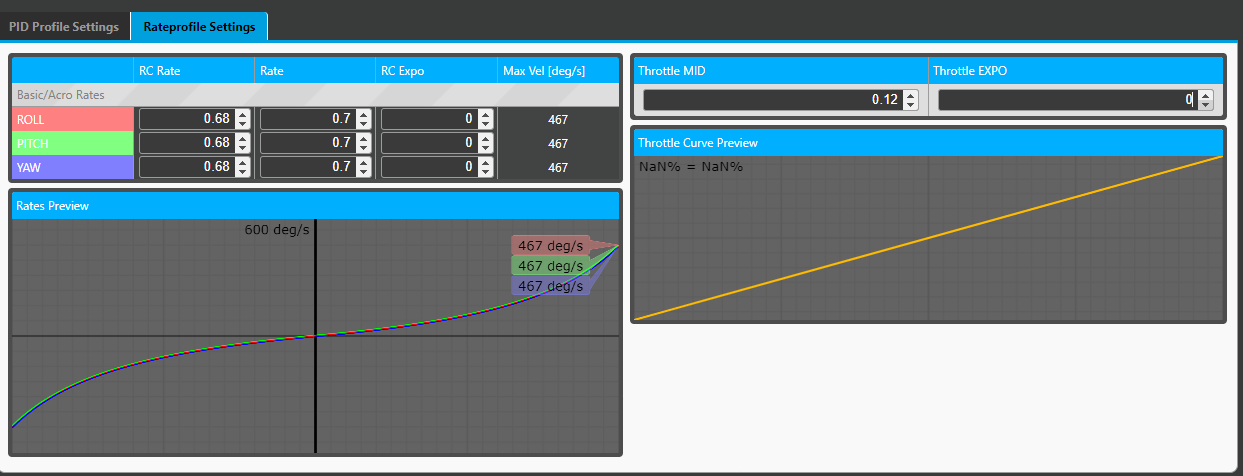Click the ROLL RC Rate input field

[186, 119]
